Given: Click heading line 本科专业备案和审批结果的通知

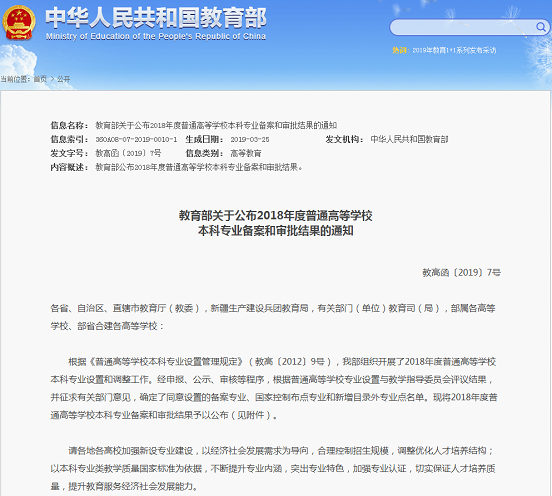Looking at the screenshot, I should (x=276, y=231).
